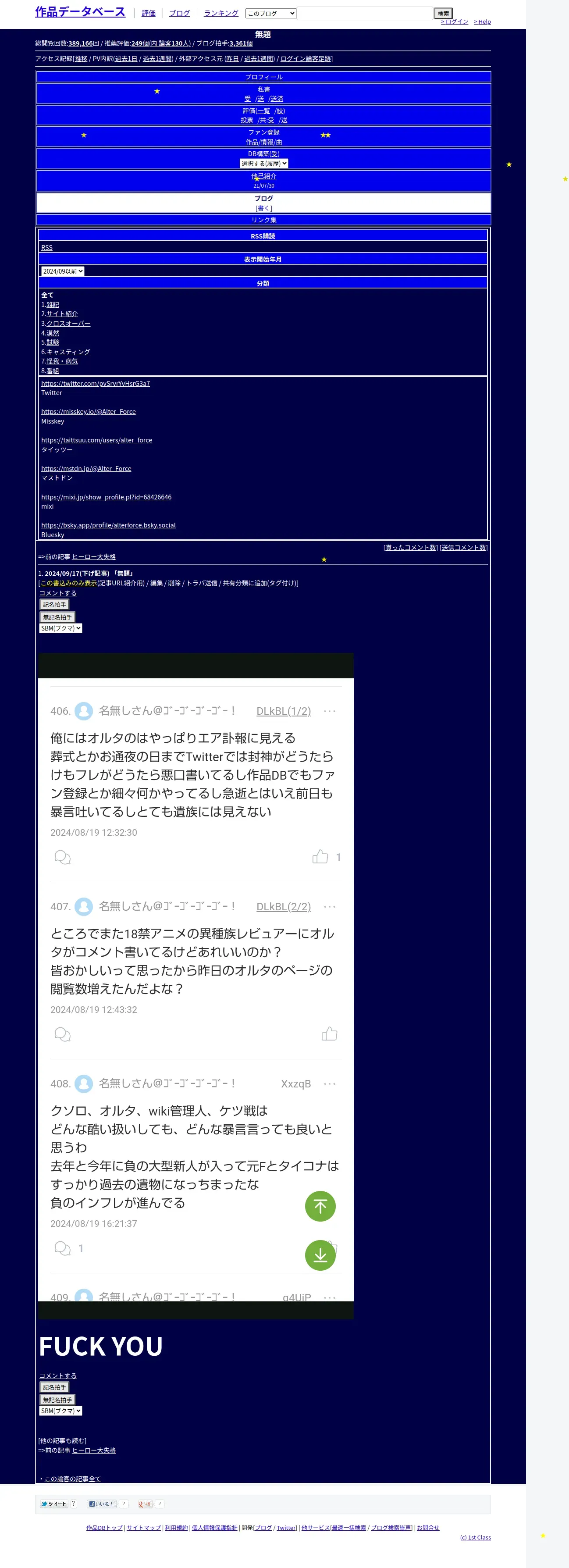This screenshot has height=1568, width=569.
Task: Open the three-dot menu on comment 406
Action: 329,711
